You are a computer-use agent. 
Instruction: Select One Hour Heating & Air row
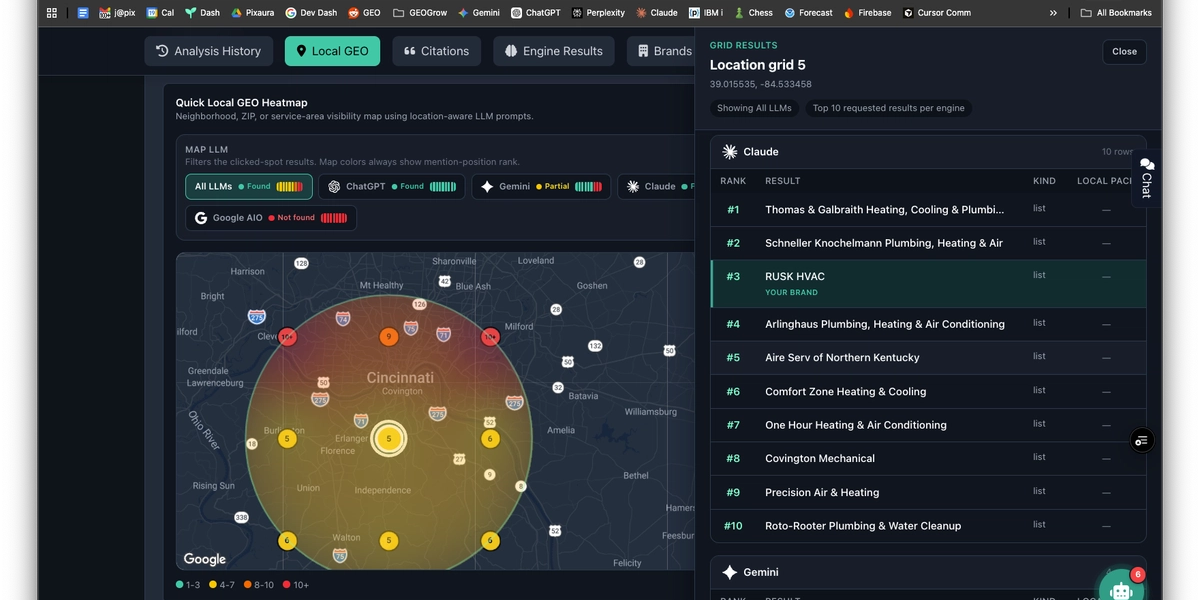click(x=928, y=425)
